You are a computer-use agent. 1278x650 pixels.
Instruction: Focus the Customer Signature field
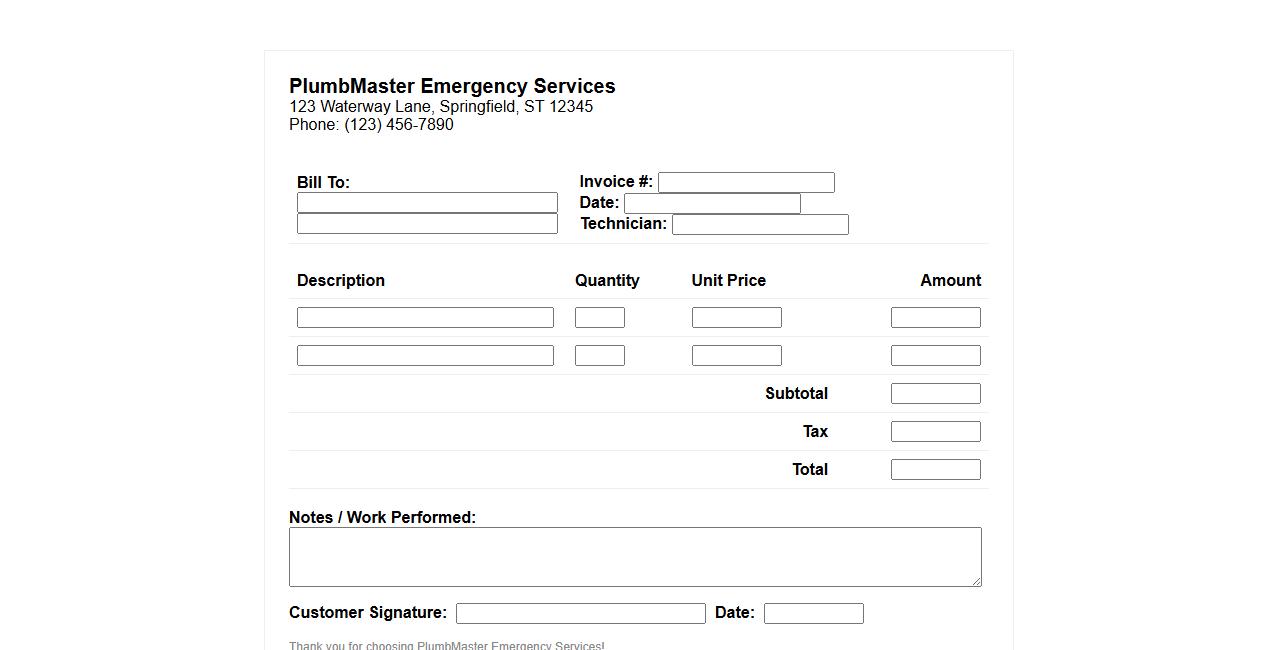tap(581, 613)
